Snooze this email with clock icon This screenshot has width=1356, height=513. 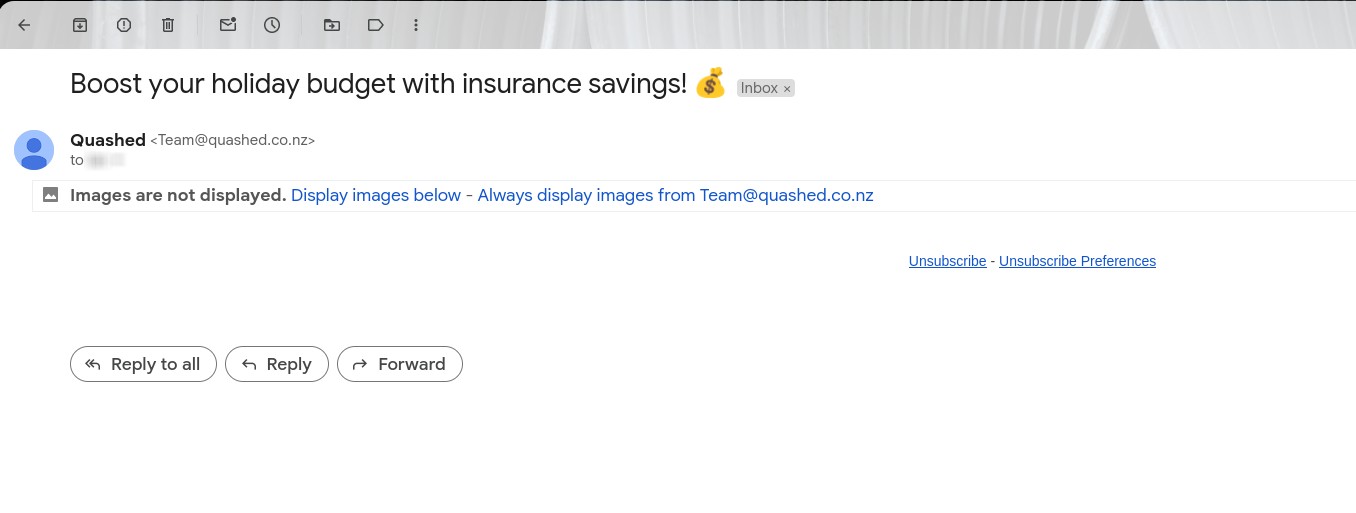point(272,25)
